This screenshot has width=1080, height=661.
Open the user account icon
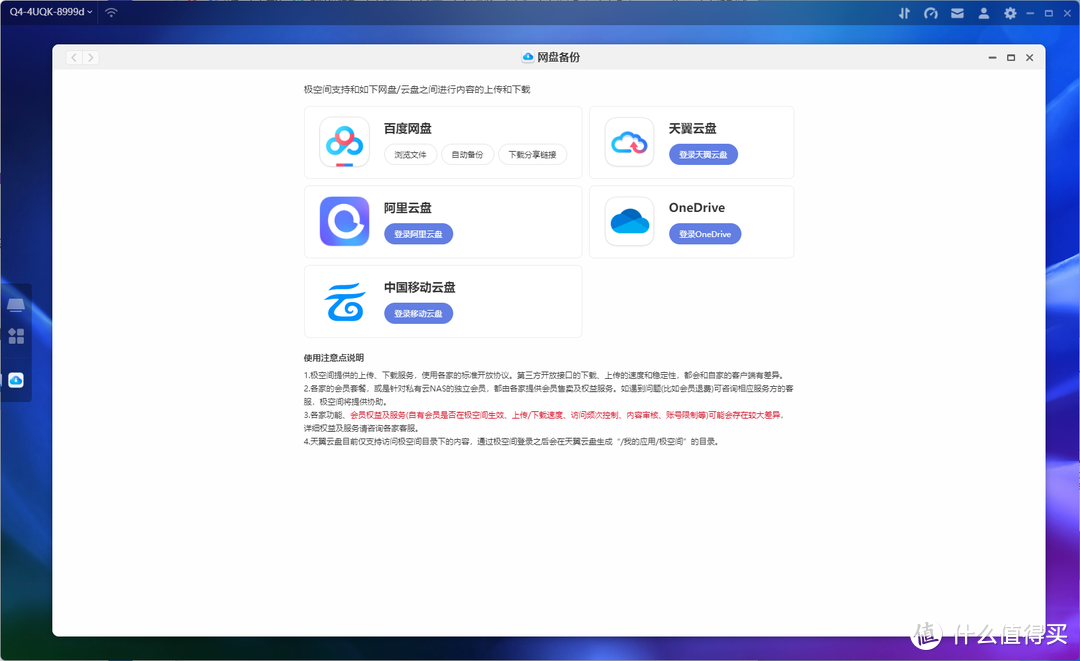(x=982, y=13)
